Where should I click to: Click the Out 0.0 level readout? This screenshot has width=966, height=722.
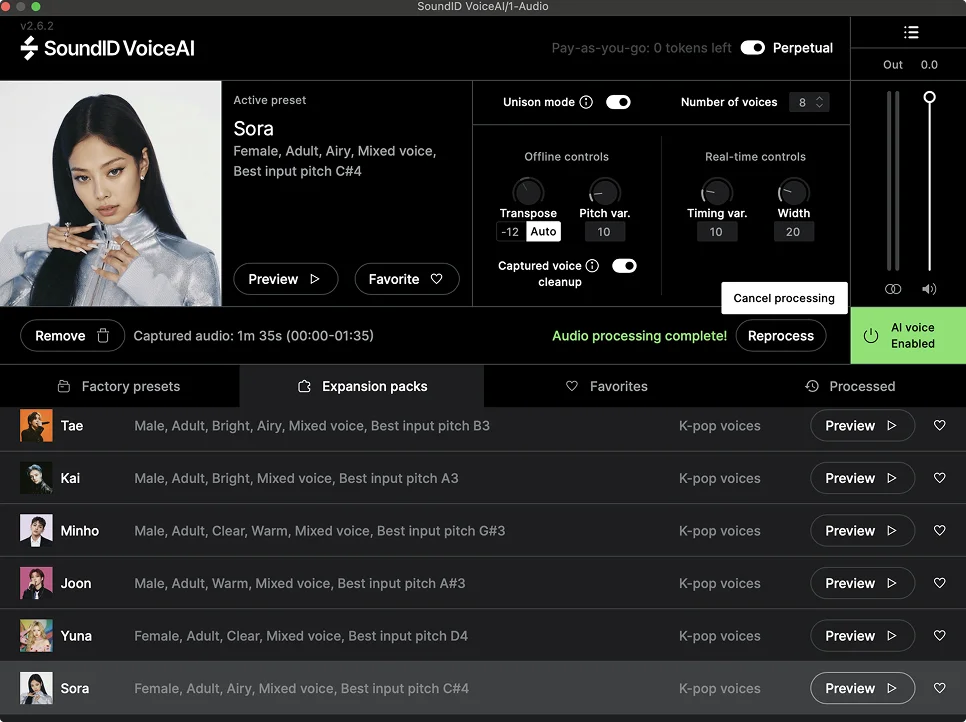pyautogui.click(x=910, y=65)
